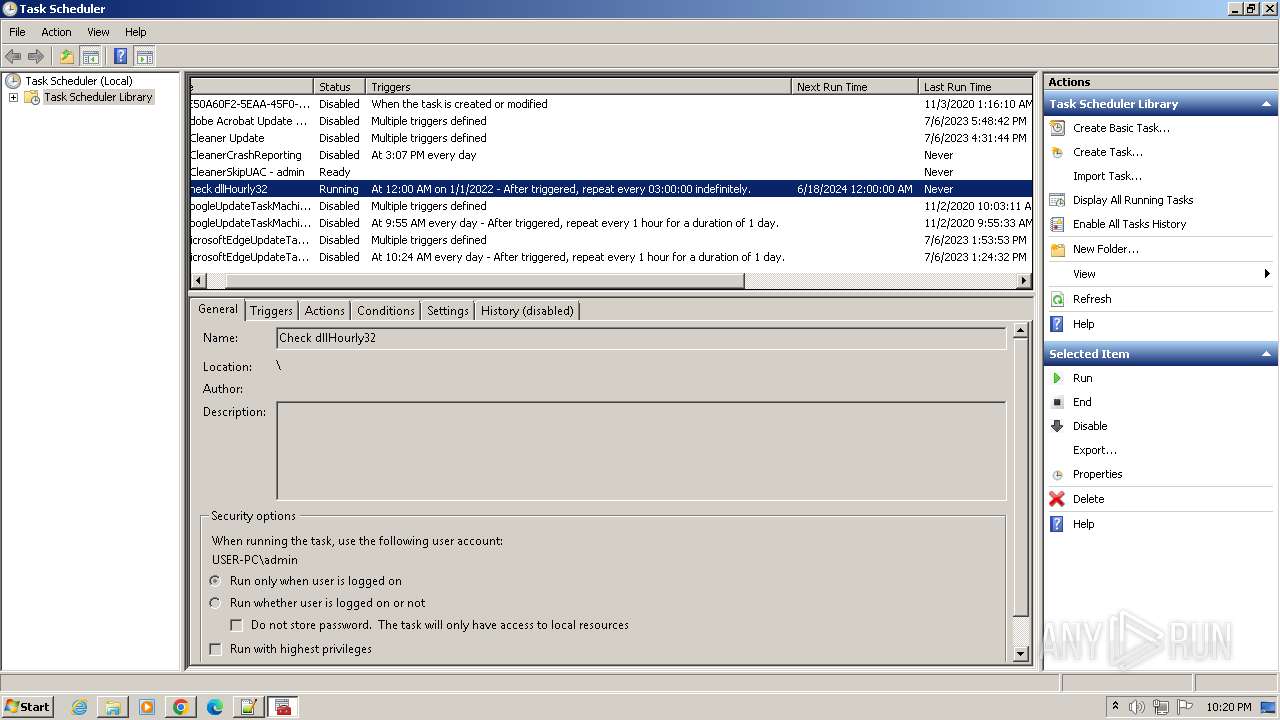Image resolution: width=1280 pixels, height=720 pixels.
Task: Collapse the Task Scheduler Library actions section
Action: [1266, 104]
